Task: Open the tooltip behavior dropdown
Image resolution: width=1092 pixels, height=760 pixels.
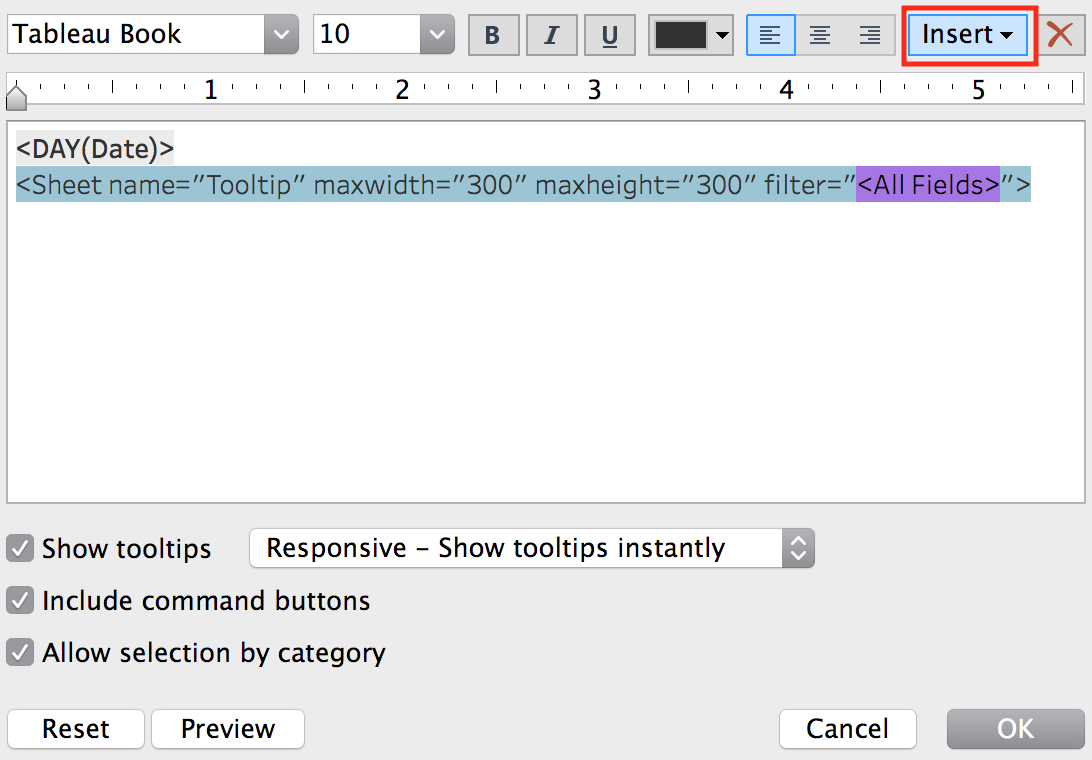Action: (x=797, y=548)
